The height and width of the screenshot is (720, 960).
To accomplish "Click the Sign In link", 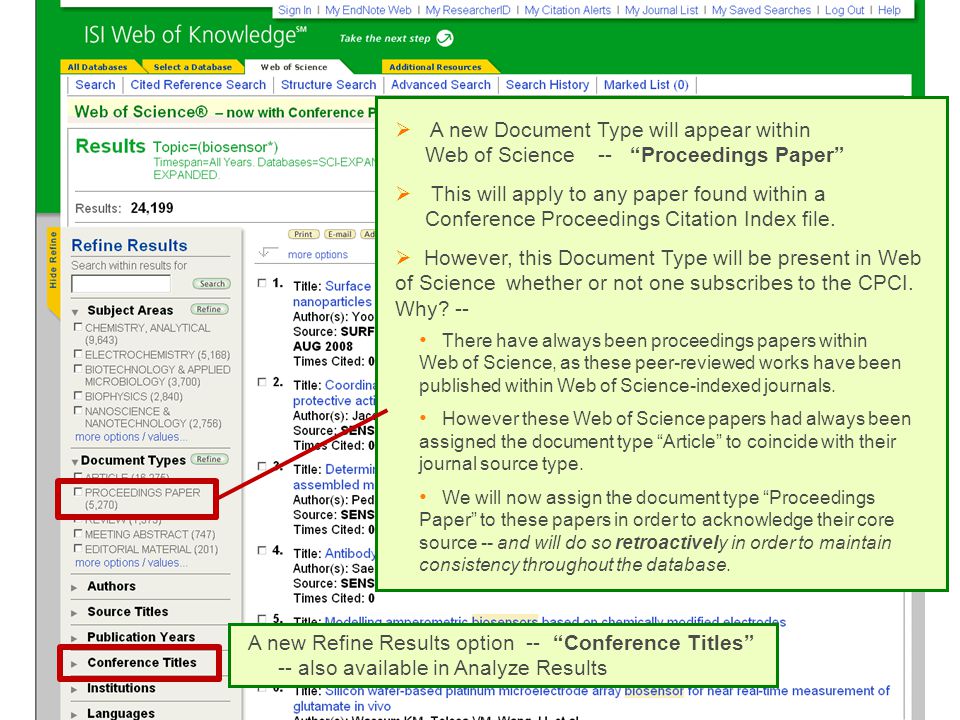I will pos(294,10).
